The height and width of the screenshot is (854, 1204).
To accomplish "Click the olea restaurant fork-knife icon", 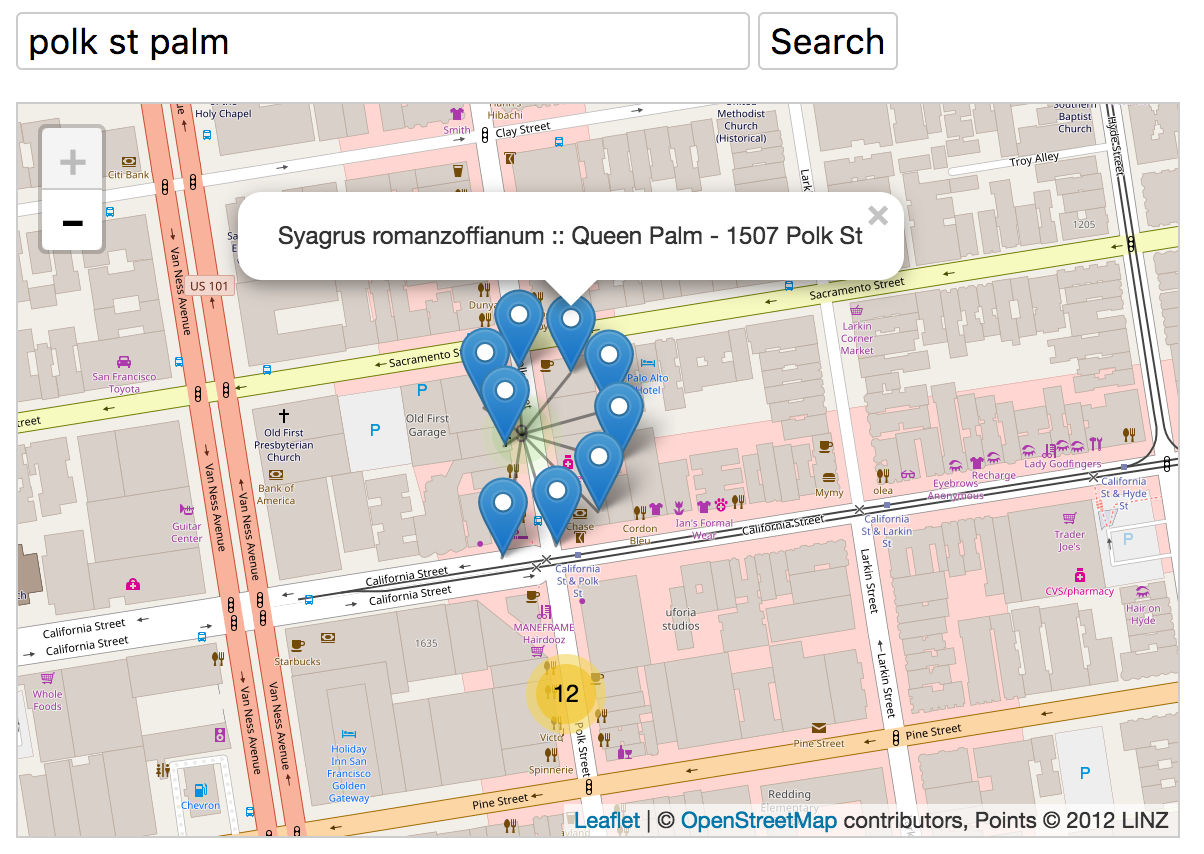I will [x=883, y=475].
